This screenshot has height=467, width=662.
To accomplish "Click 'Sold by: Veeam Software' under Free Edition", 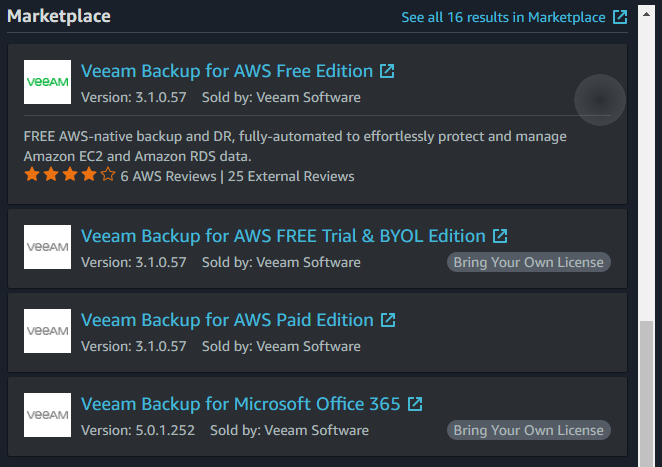I will coord(281,98).
